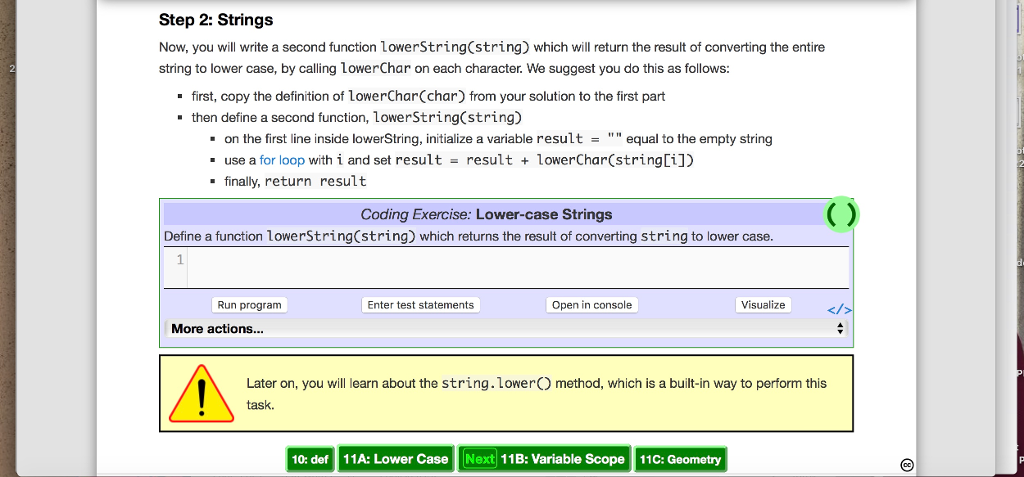Toggle the code editor via </> icon

pos(839,310)
